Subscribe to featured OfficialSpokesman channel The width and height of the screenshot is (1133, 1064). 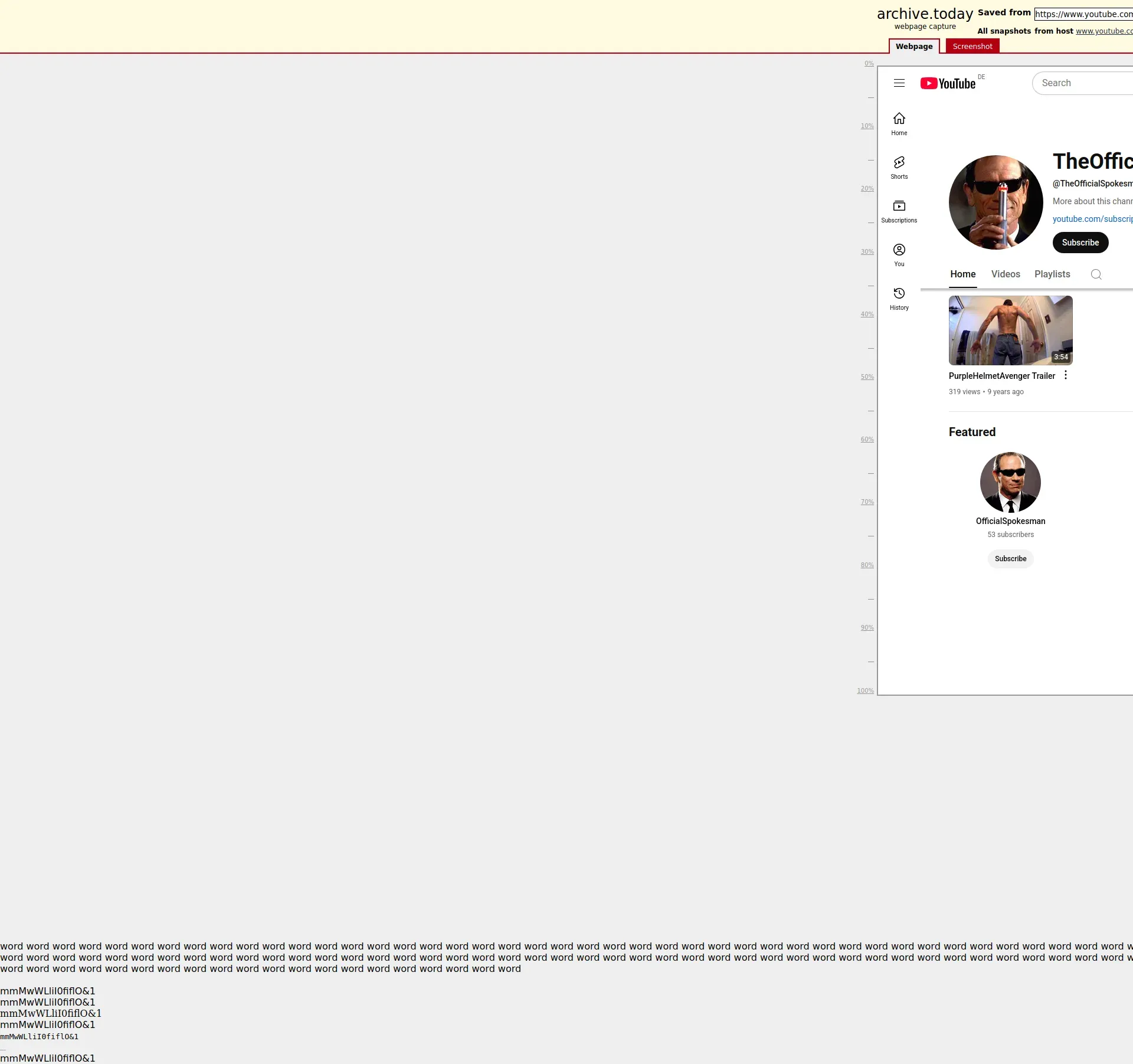(x=1010, y=559)
